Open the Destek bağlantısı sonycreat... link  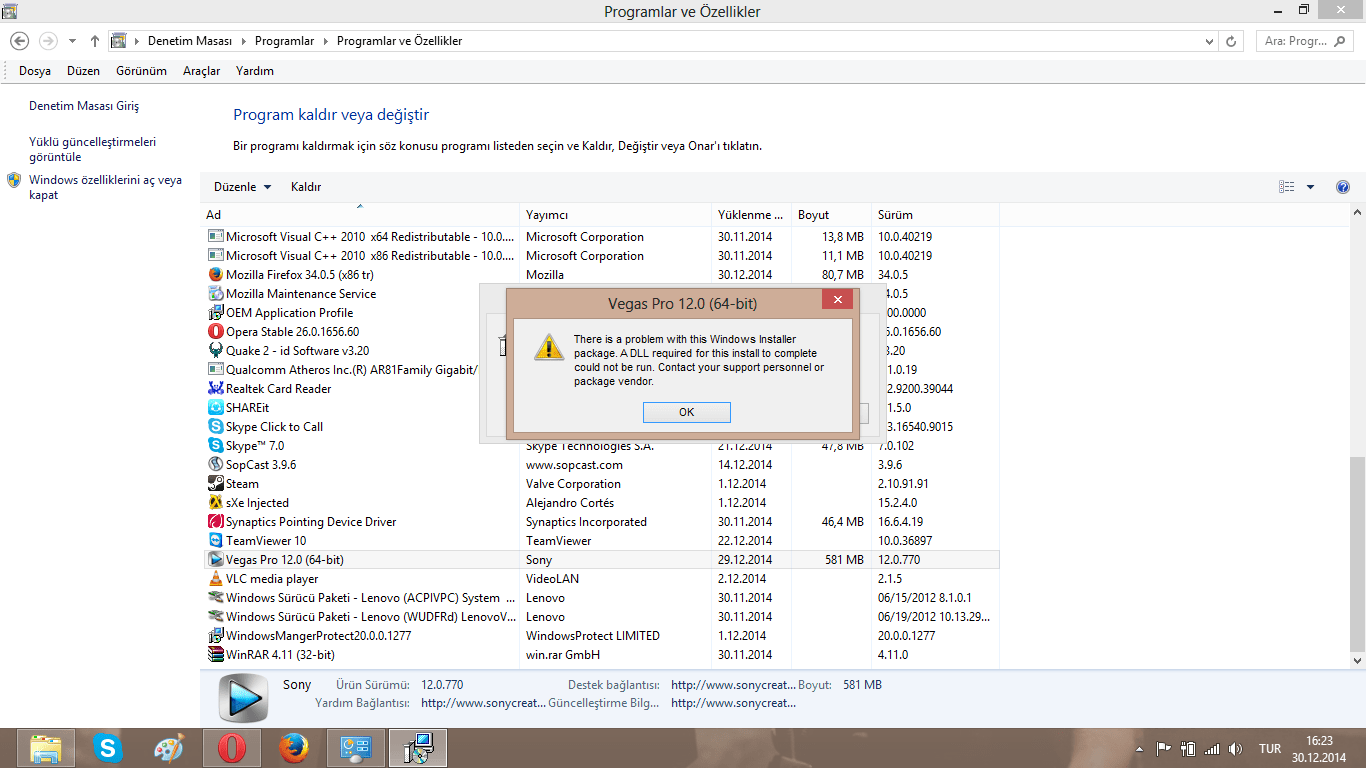734,685
